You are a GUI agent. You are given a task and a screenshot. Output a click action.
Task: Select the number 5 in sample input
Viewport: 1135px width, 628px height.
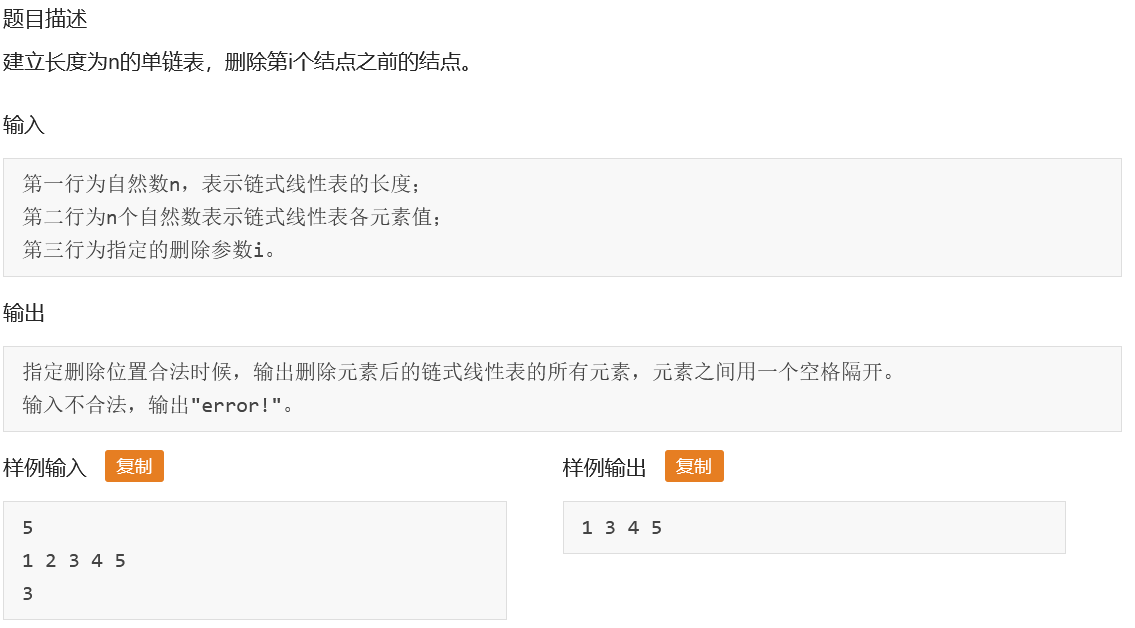pos(25,528)
